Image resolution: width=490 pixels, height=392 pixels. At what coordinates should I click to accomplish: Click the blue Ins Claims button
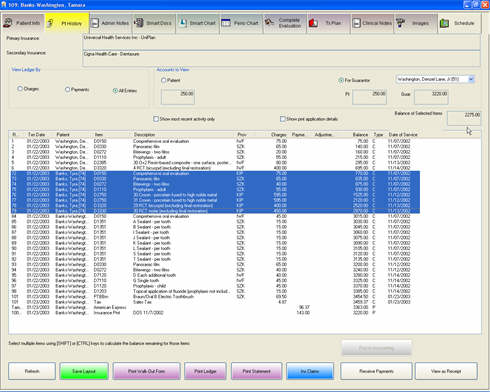310,371
